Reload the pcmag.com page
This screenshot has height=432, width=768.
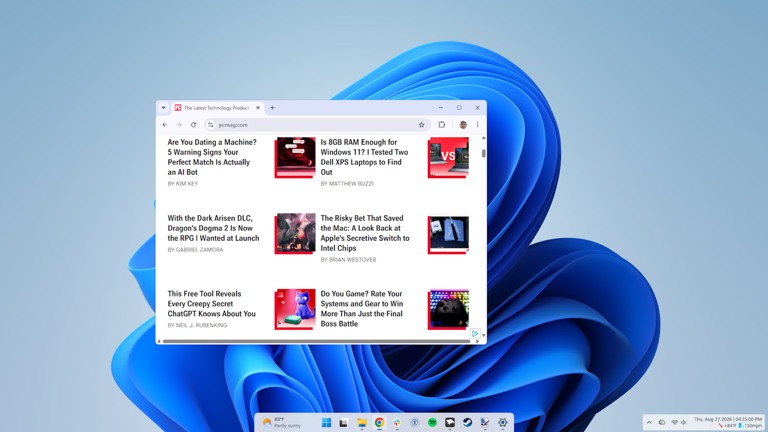[x=193, y=125]
